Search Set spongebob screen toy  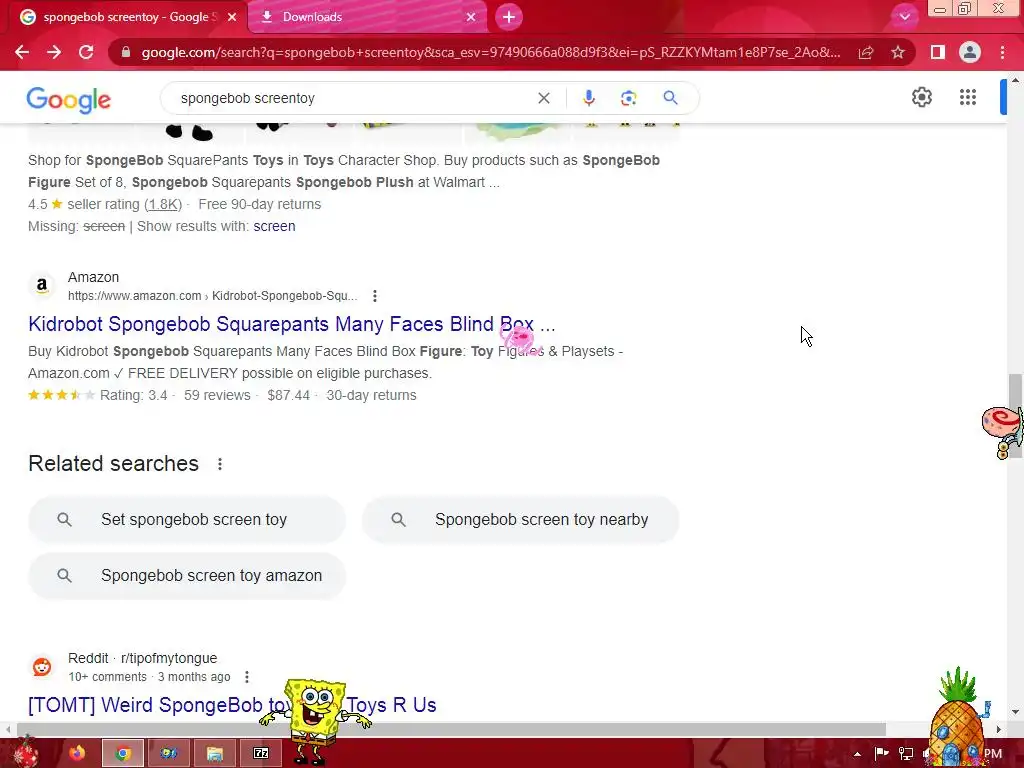pos(187,519)
